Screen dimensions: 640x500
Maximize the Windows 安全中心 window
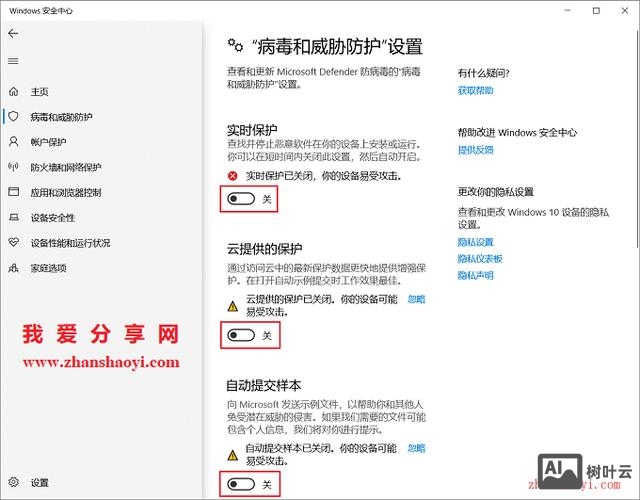[x=596, y=11]
